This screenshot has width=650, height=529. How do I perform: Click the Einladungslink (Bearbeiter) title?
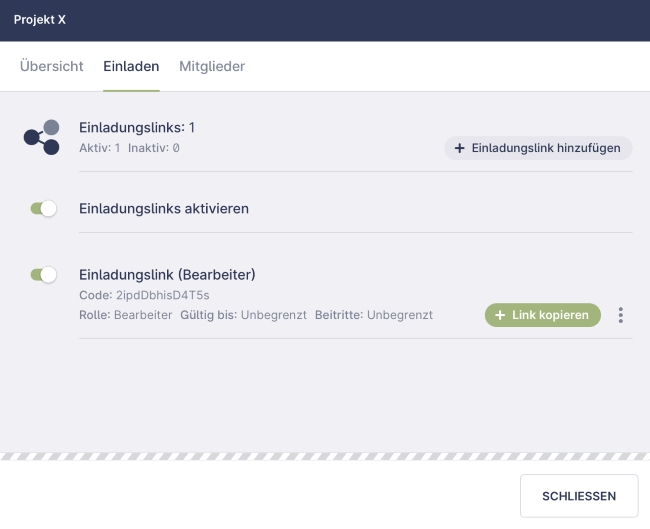pos(168,274)
